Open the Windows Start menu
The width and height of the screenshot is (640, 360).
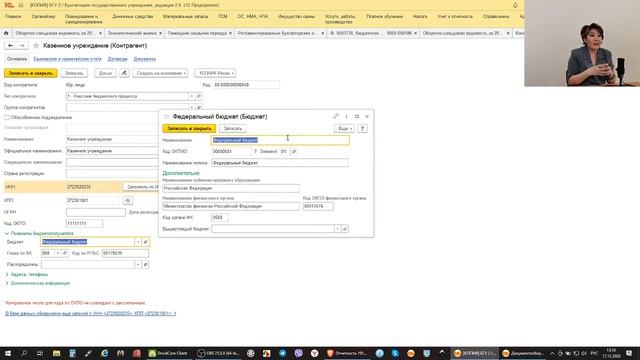(7, 353)
